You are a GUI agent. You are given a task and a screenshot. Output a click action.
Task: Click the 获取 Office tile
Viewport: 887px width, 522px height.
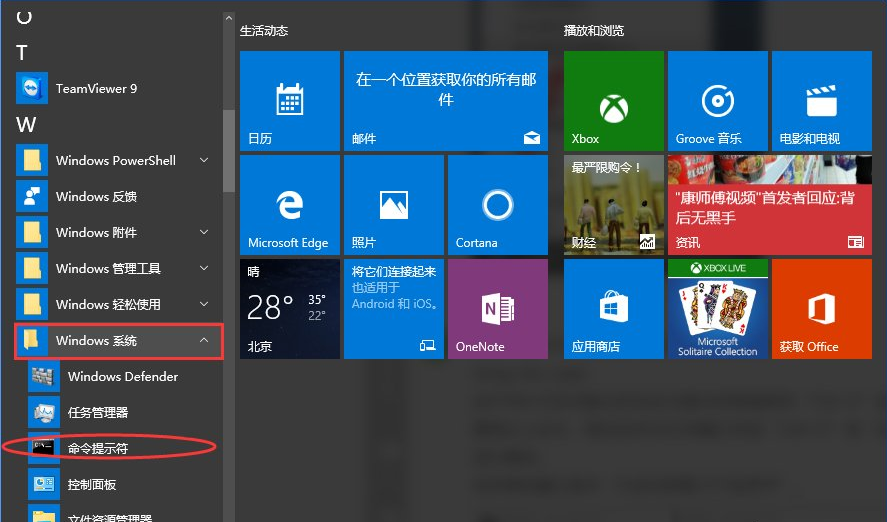821,309
